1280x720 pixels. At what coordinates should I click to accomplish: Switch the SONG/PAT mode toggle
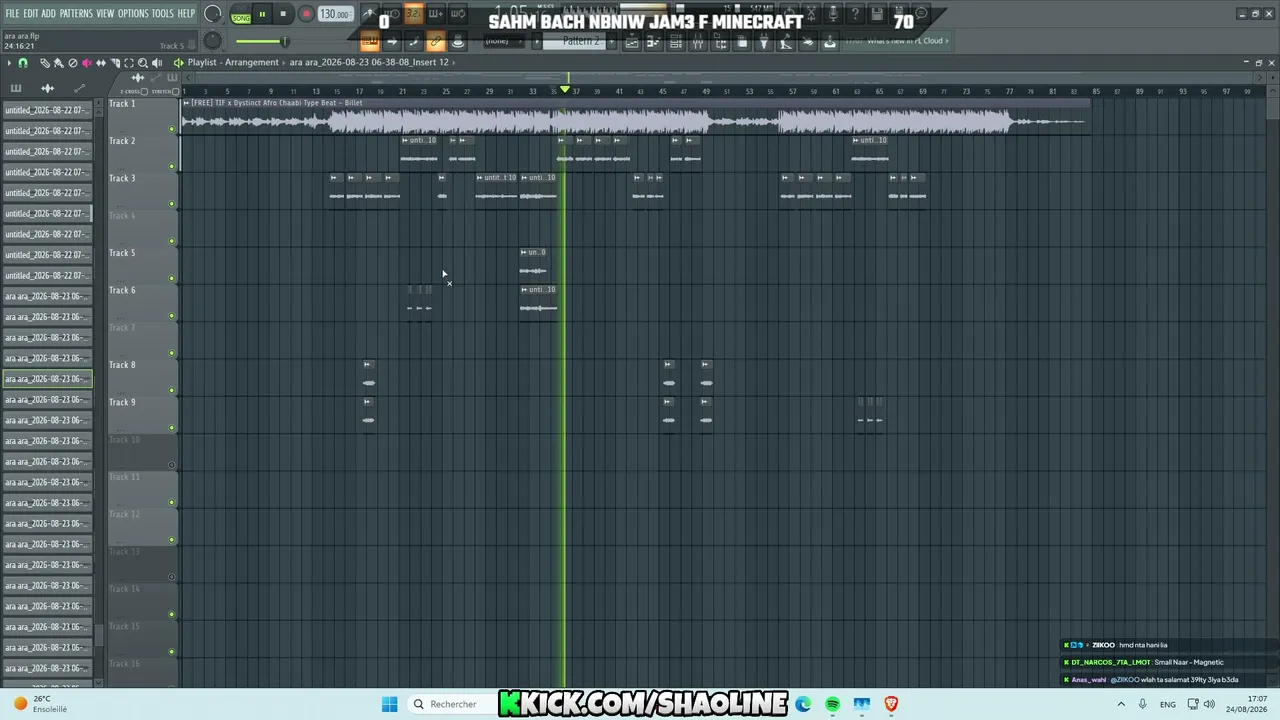[241, 15]
